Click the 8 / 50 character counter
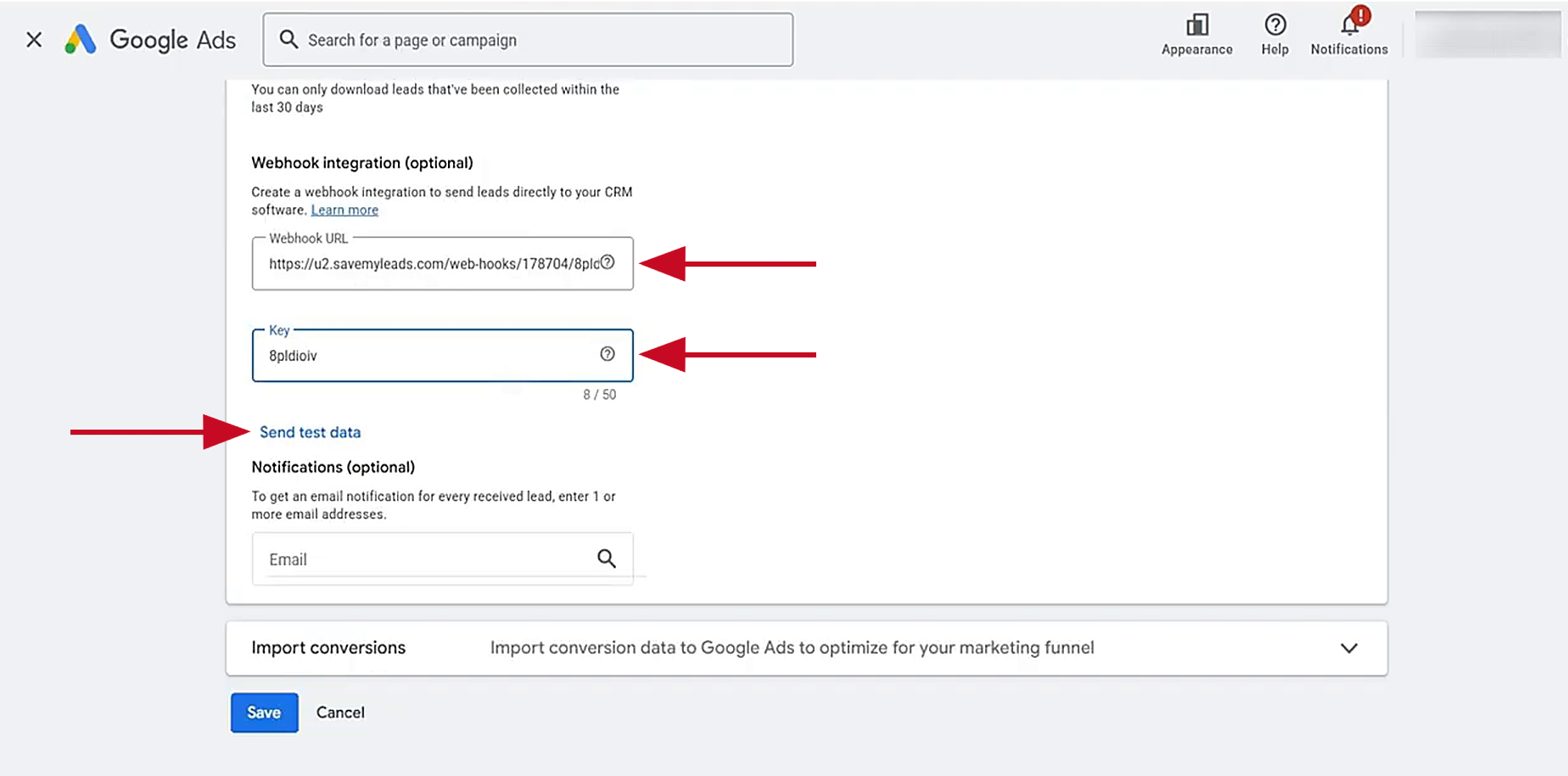This screenshot has width=1568, height=776. pyautogui.click(x=600, y=395)
